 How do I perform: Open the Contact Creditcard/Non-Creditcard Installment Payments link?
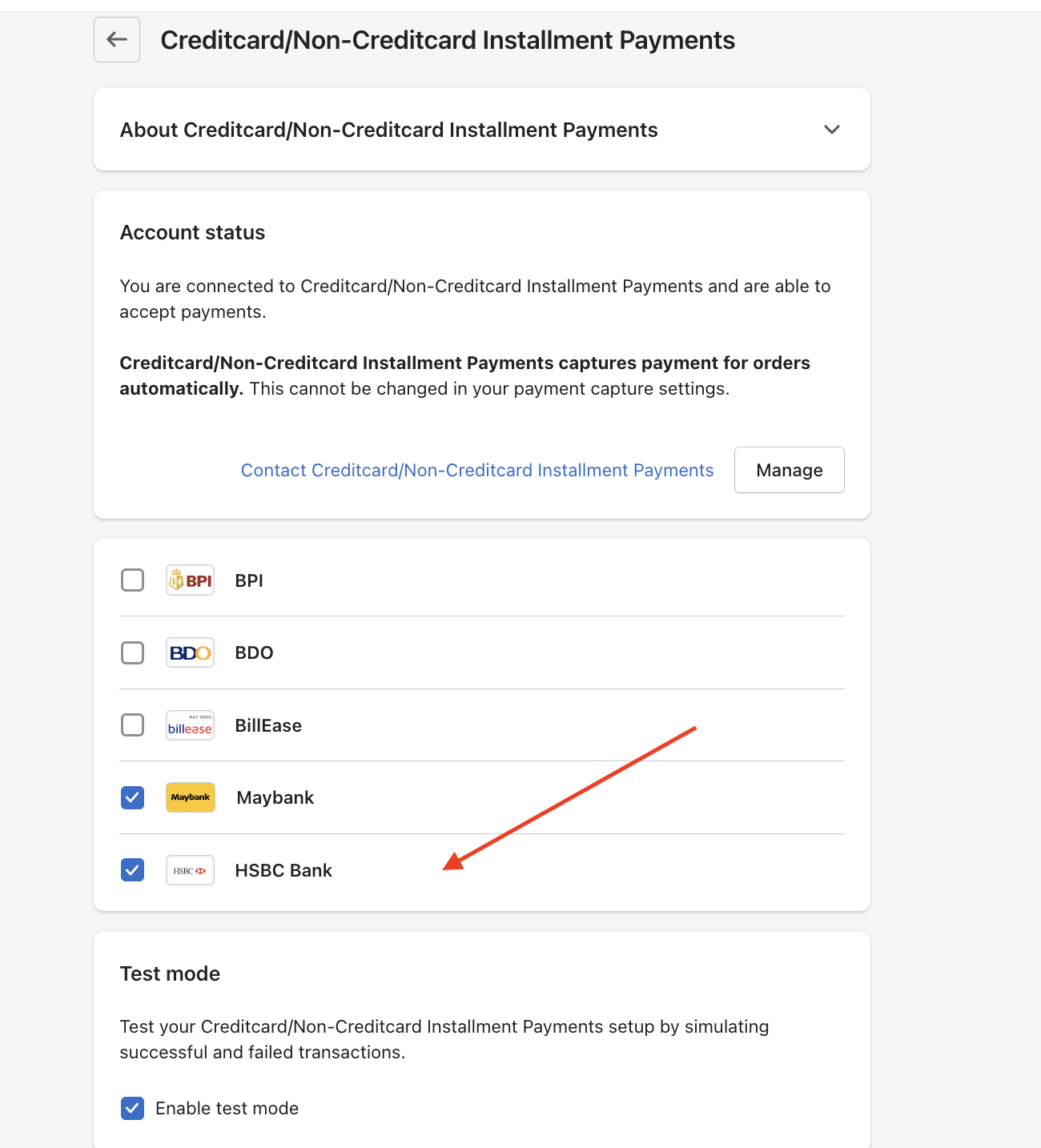pos(477,470)
